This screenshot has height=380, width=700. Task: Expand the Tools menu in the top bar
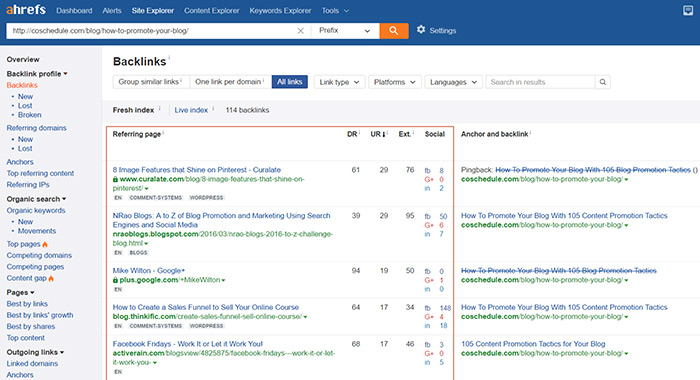tap(335, 10)
